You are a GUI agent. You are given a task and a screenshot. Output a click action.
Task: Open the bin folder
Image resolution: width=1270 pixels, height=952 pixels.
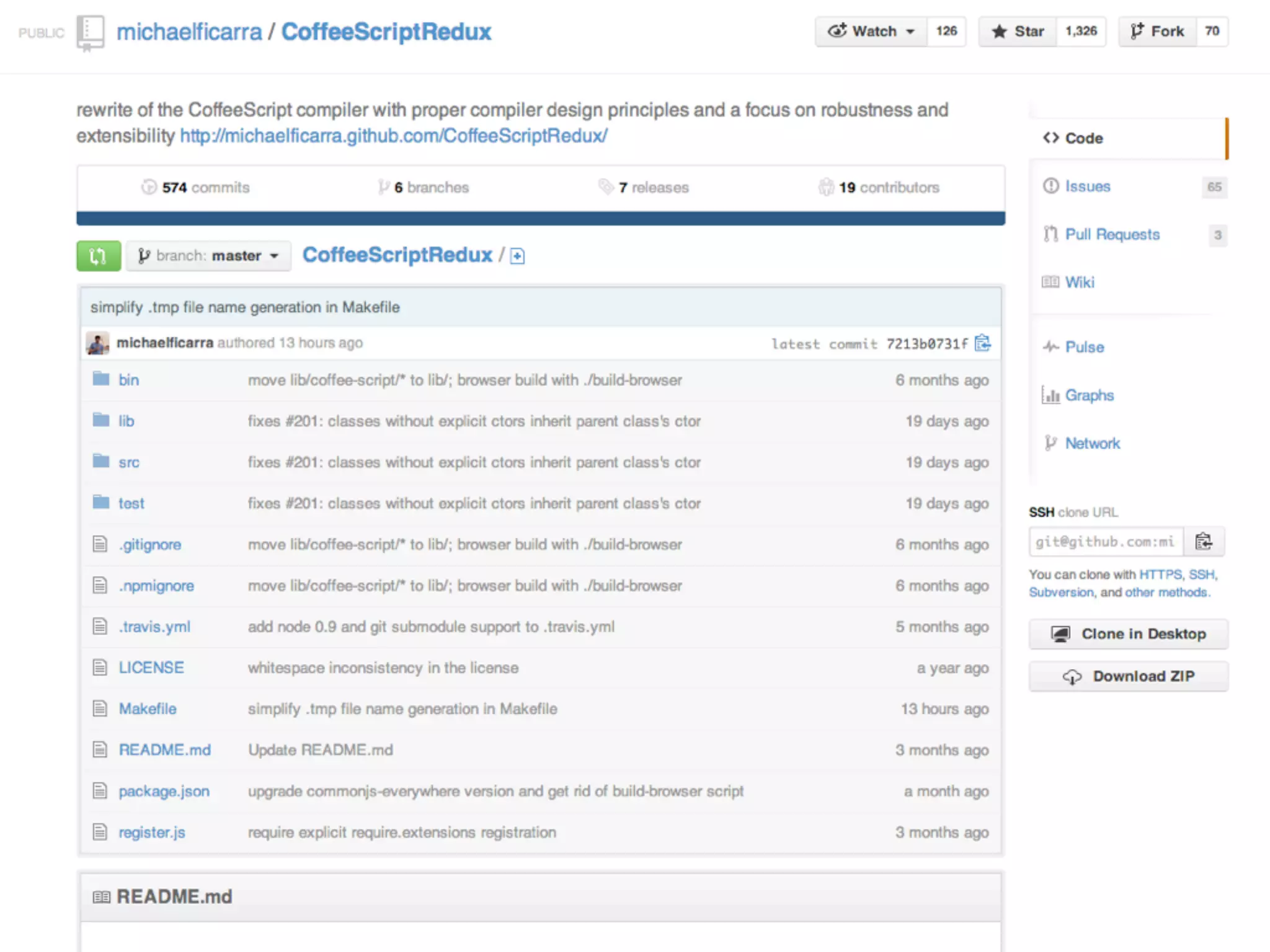tap(128, 380)
